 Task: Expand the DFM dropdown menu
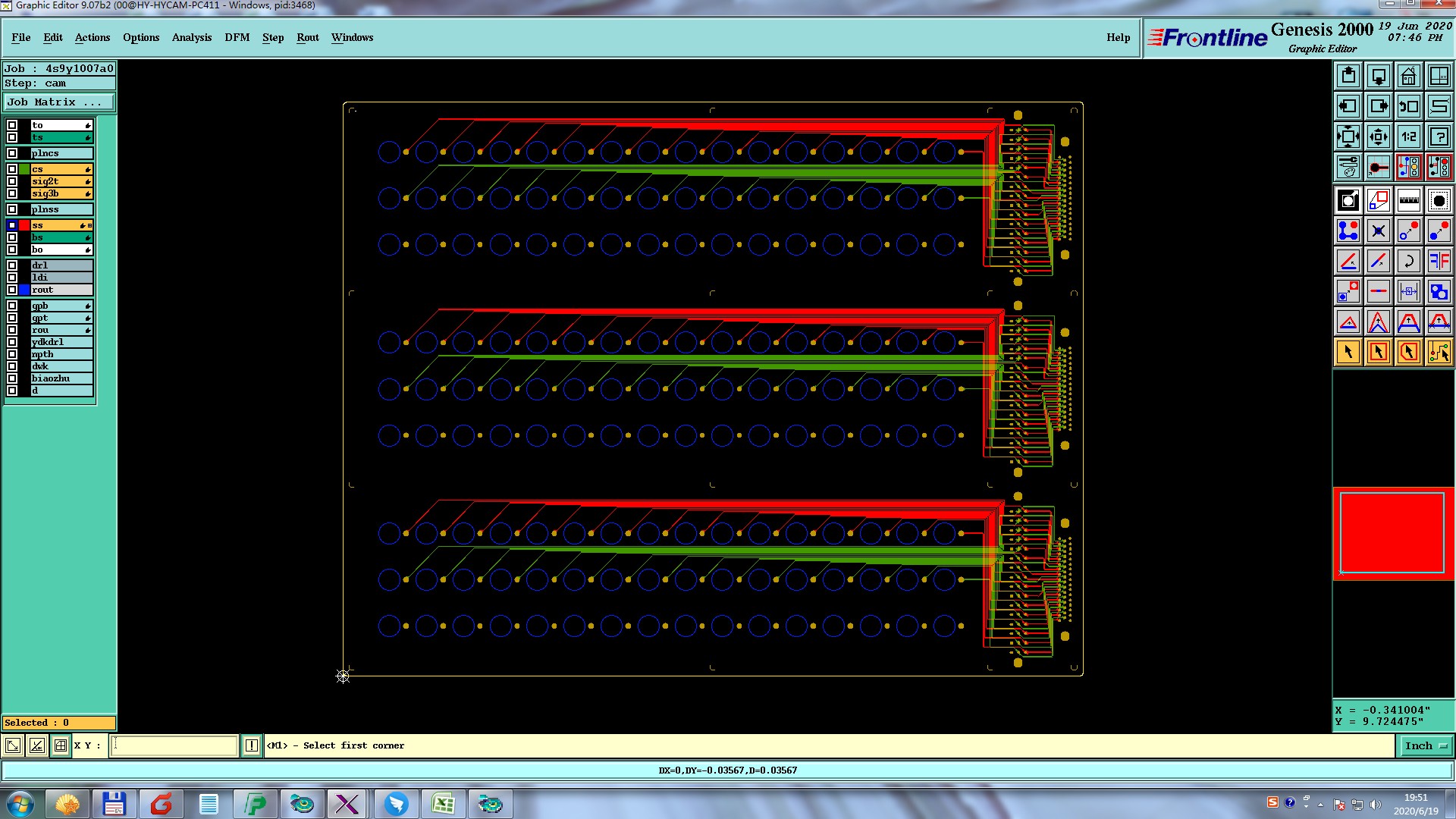[237, 37]
